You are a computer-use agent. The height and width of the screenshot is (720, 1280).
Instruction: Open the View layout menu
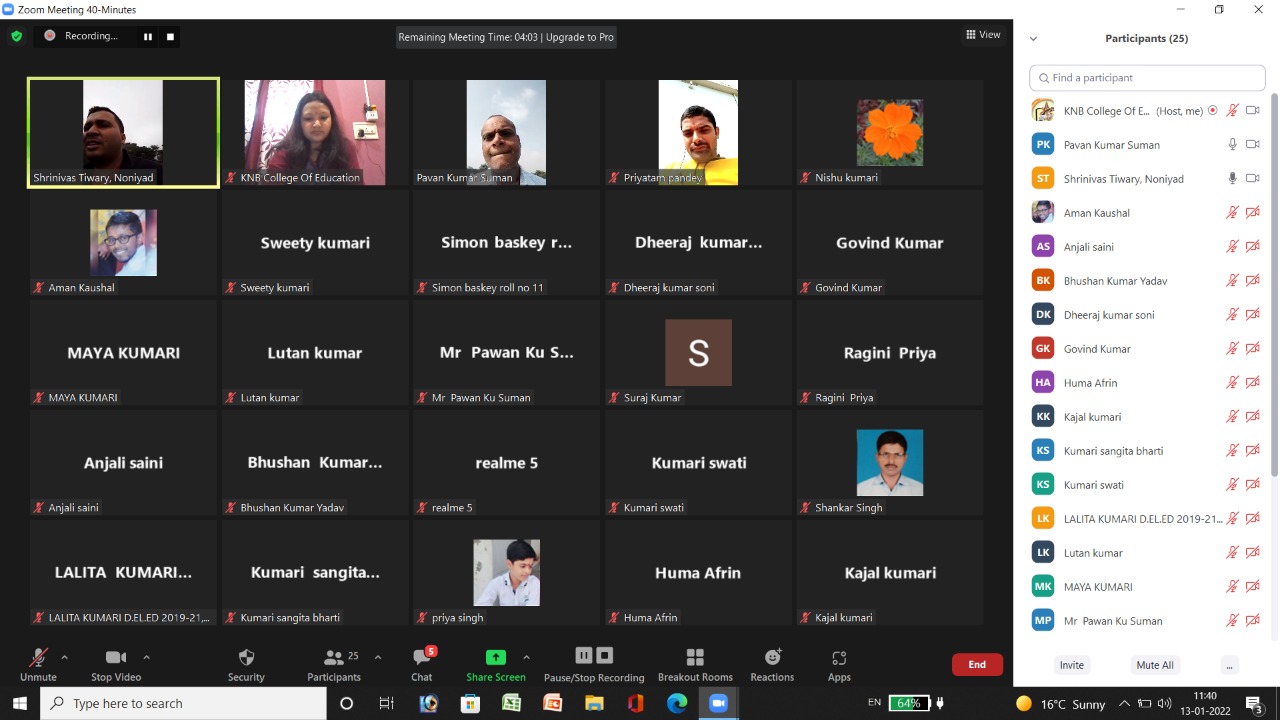(x=983, y=34)
